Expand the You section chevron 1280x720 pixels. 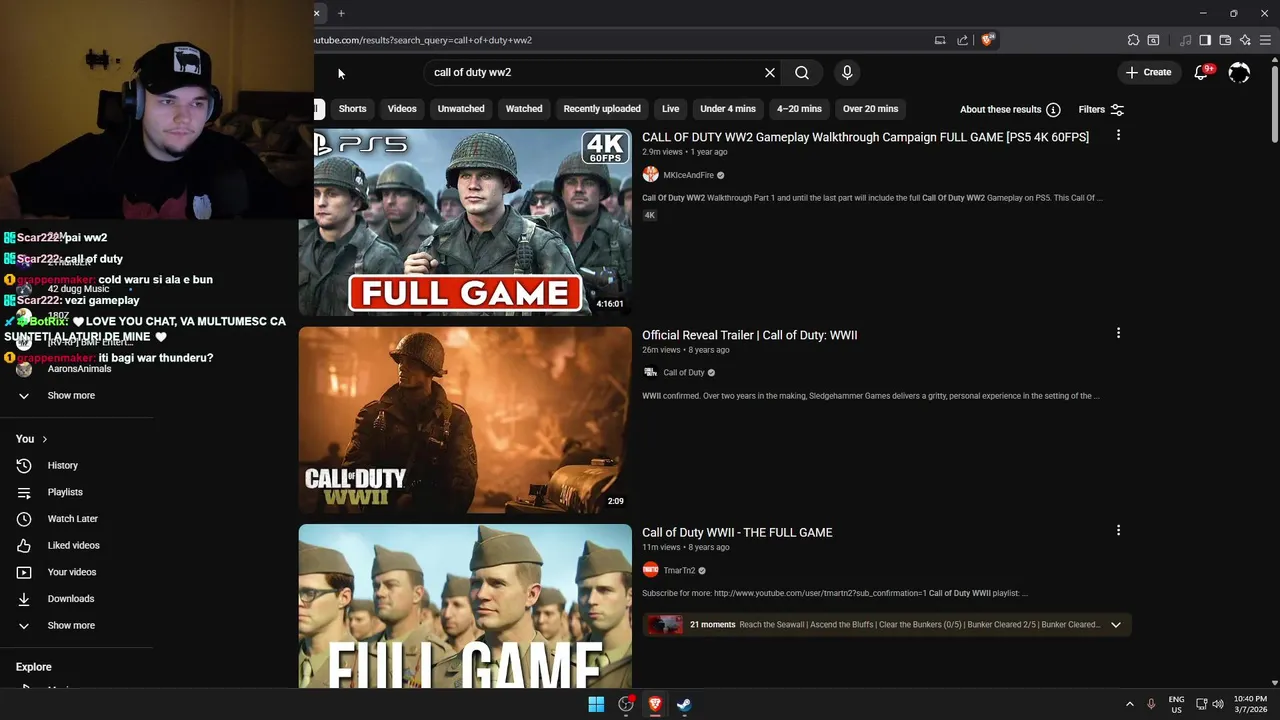point(44,439)
